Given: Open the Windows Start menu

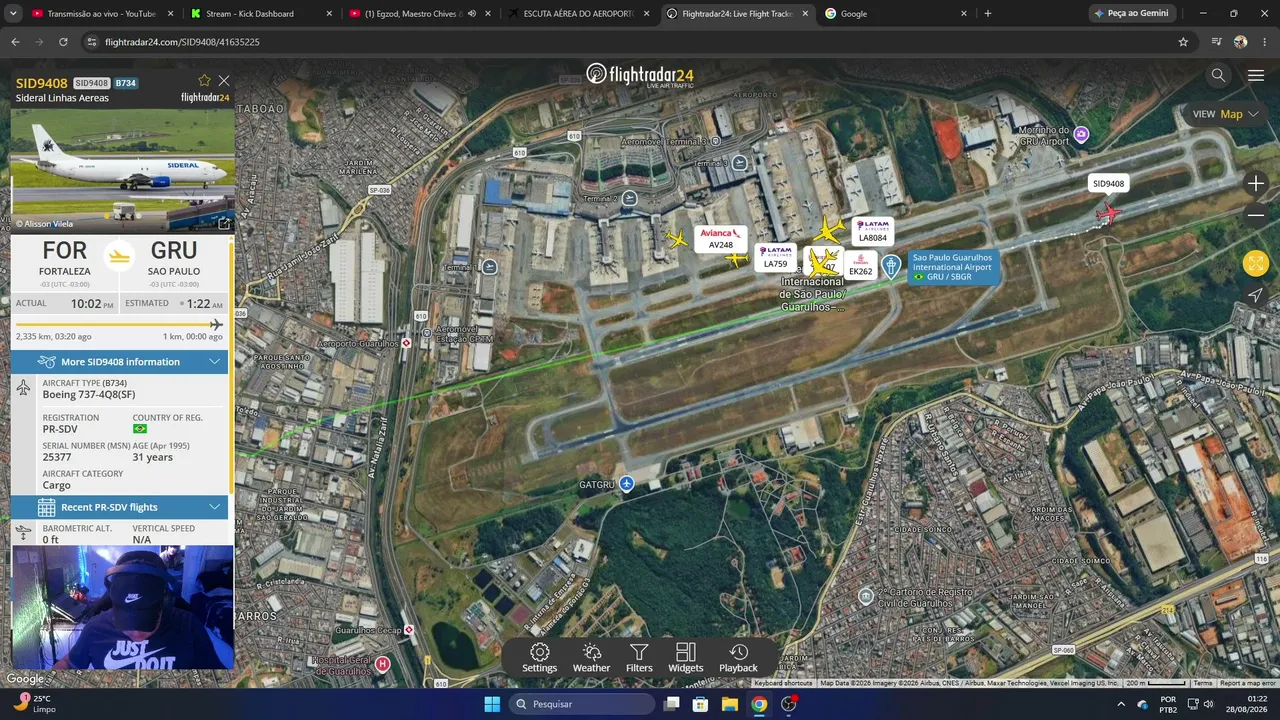Looking at the screenshot, I should click(492, 704).
